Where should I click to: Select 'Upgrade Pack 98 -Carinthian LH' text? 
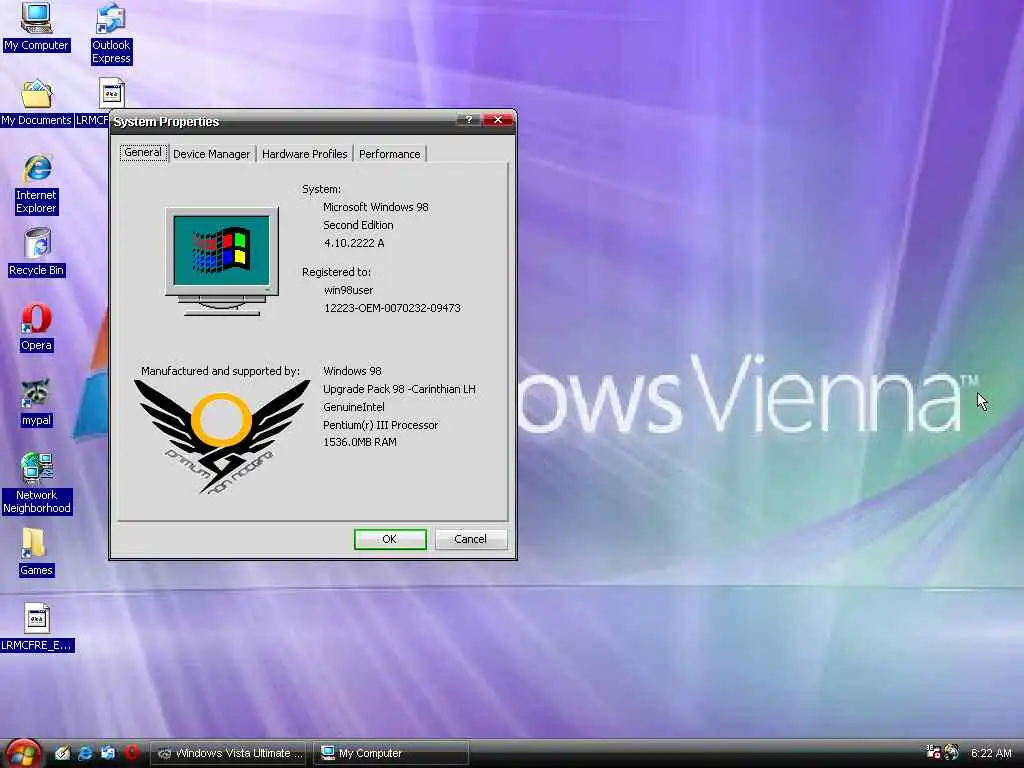click(x=399, y=389)
